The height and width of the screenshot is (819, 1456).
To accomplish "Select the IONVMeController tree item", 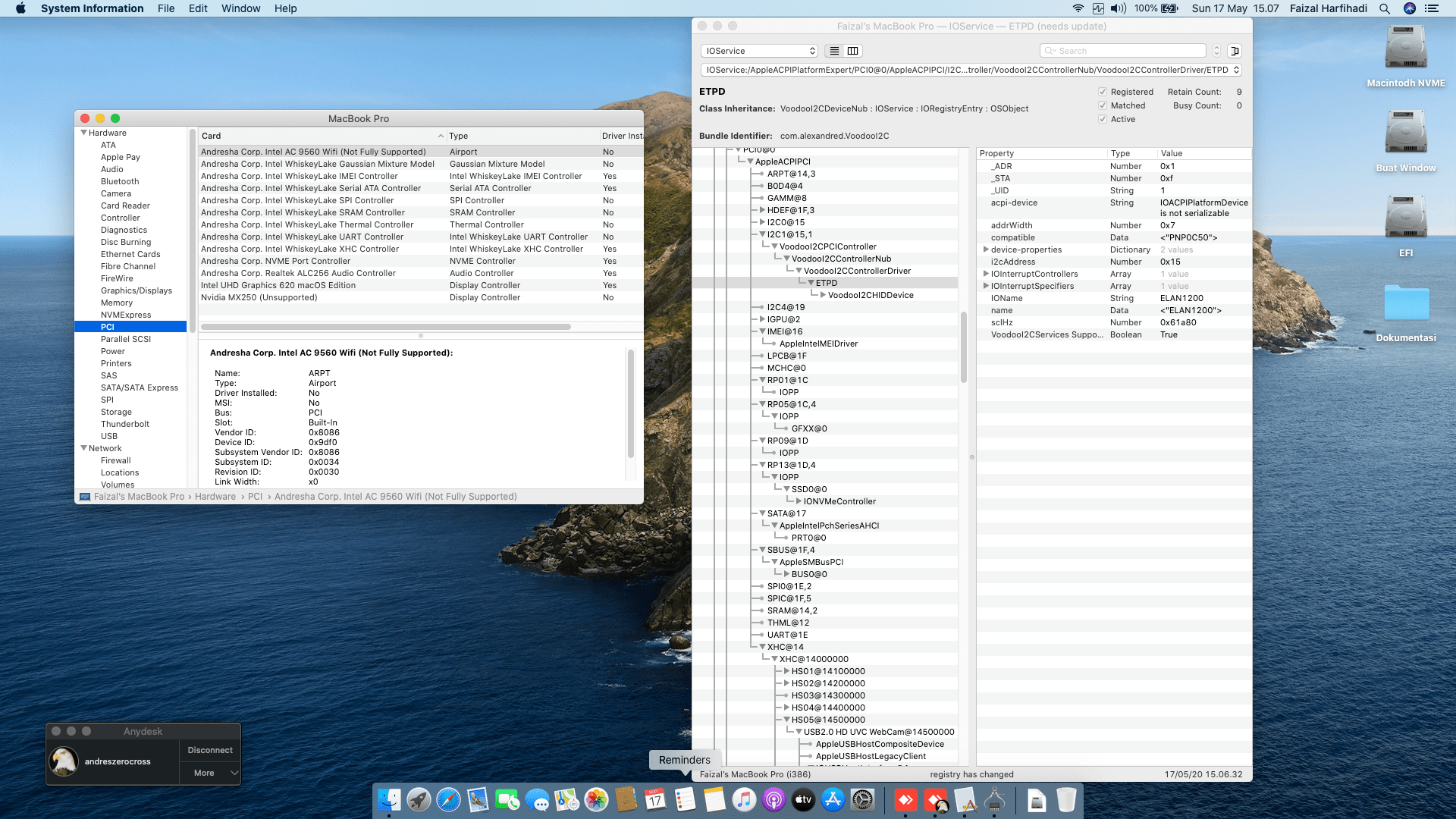I will pyautogui.click(x=839, y=501).
